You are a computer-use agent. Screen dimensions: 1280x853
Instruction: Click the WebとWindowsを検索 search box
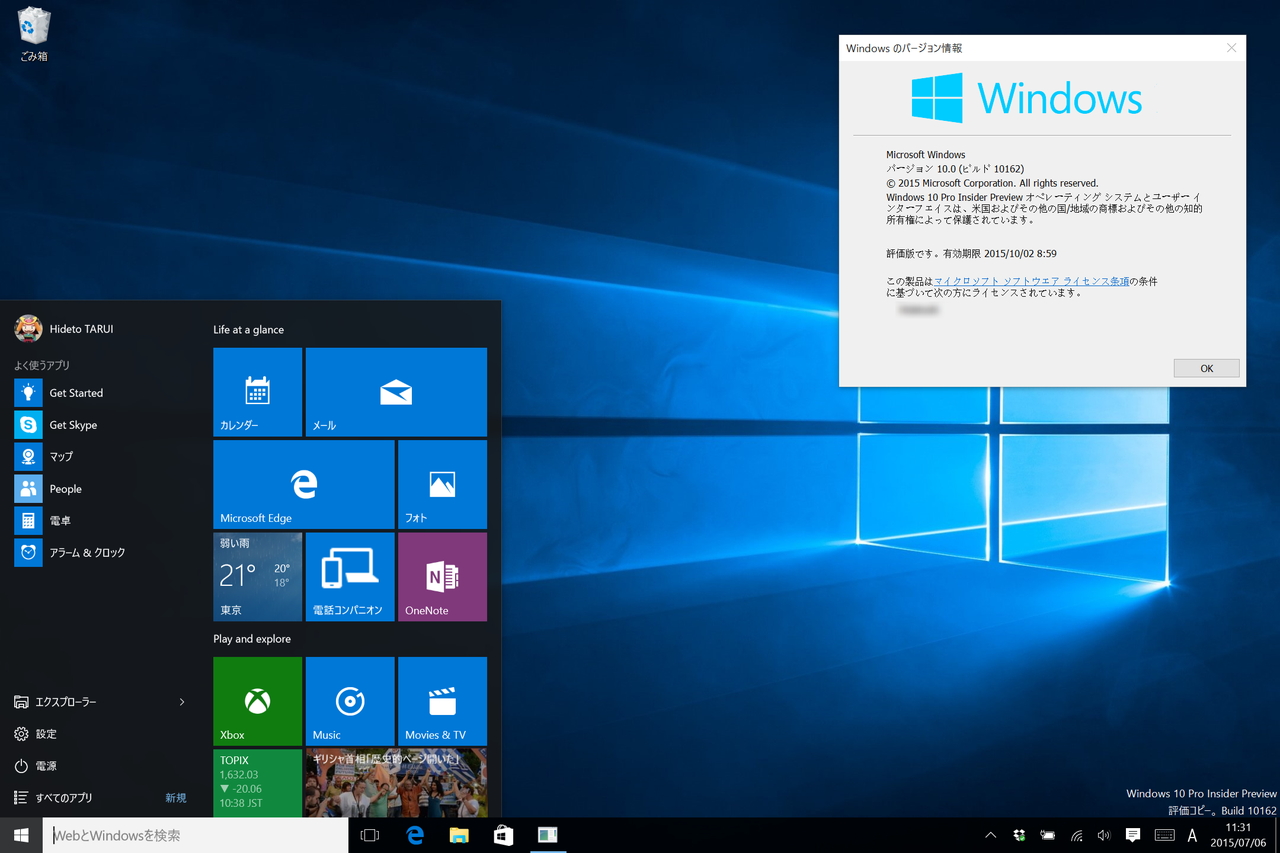(180, 835)
